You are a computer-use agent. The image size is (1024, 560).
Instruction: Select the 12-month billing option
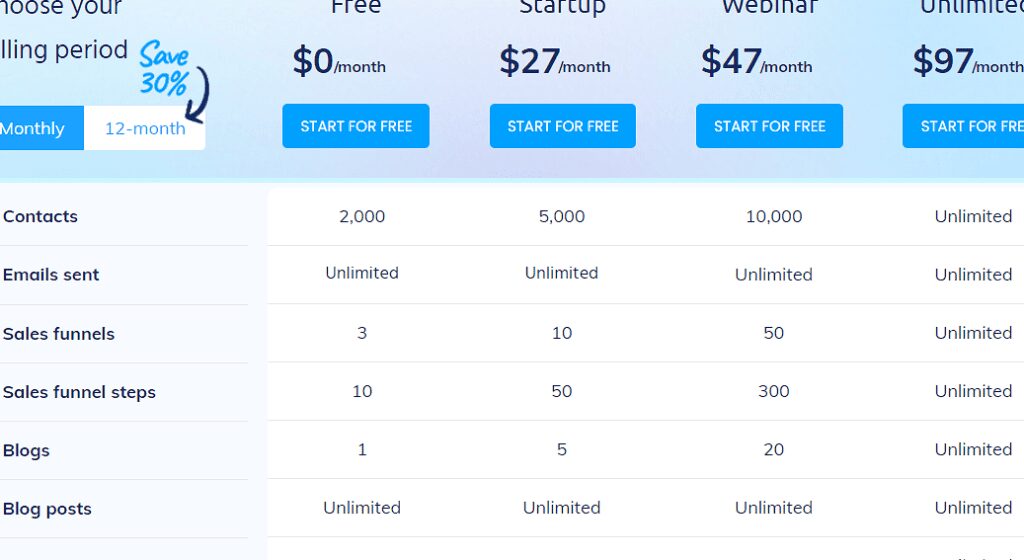coord(145,128)
